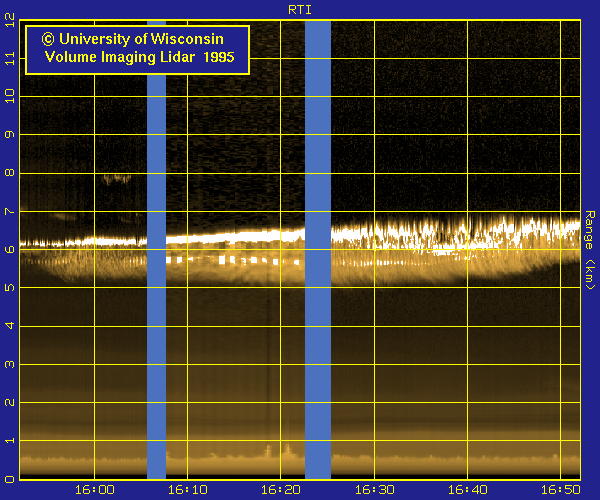Viewport: 600px width, 500px height.
Task: Click the RTI title above the plot
Action: (300, 10)
